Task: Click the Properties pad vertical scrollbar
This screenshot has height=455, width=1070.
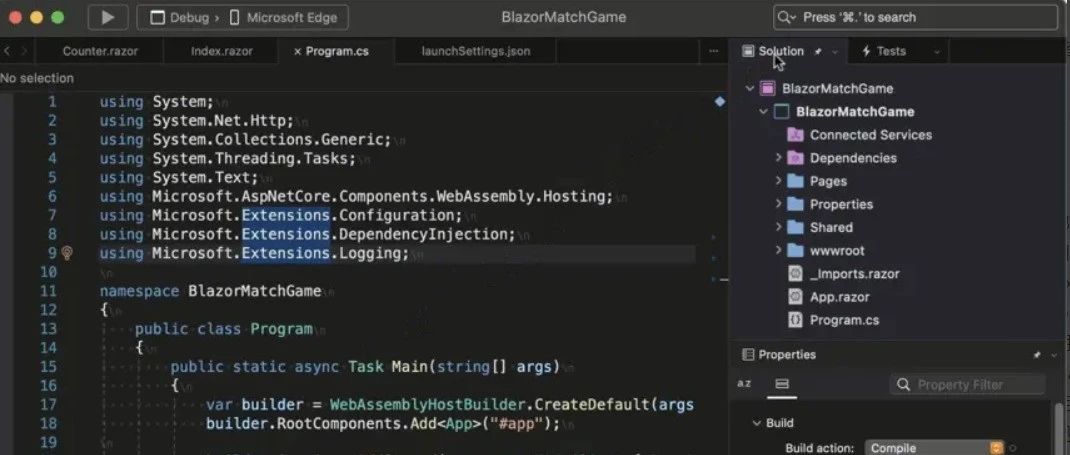Action: pos(1059,428)
